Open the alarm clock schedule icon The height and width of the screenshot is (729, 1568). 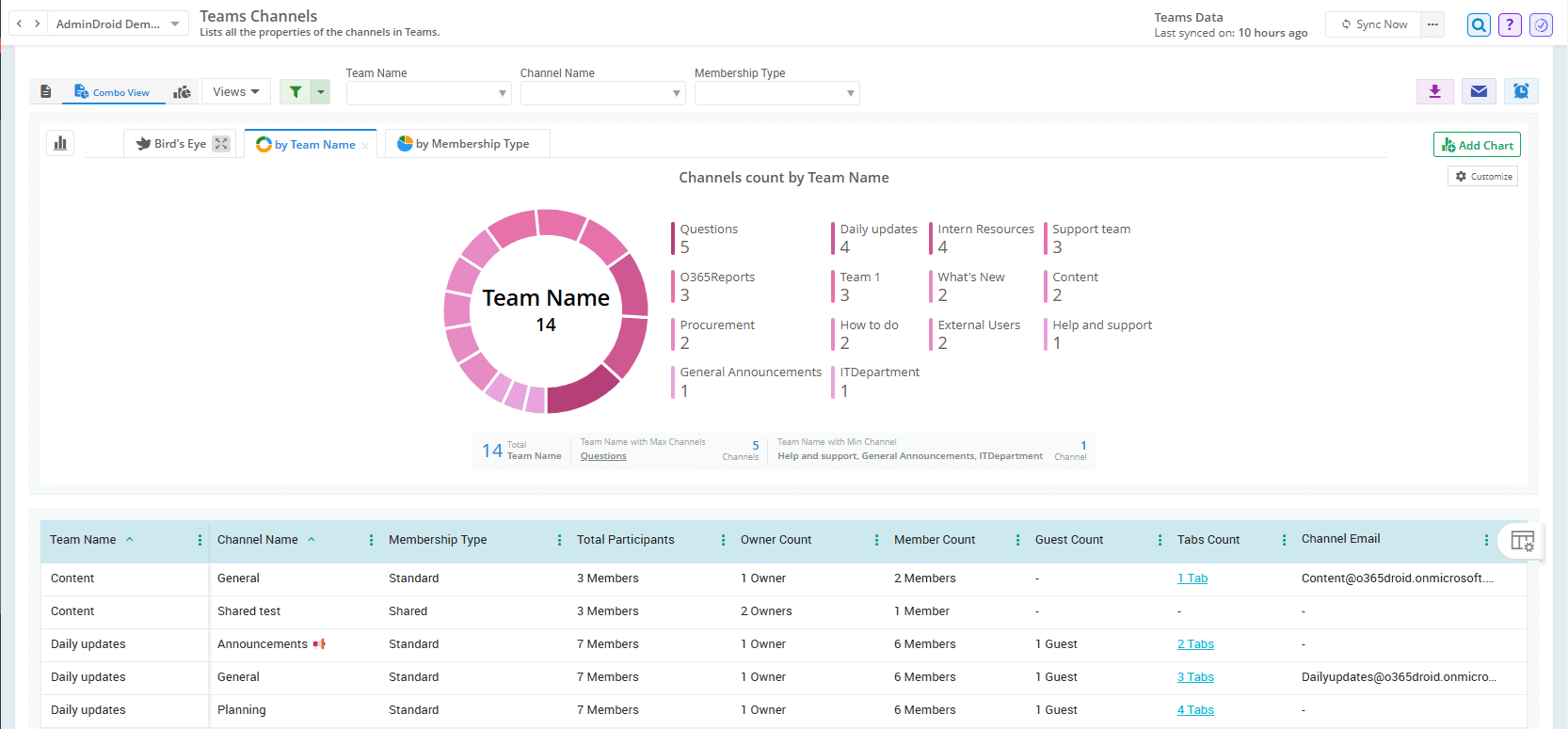pyautogui.click(x=1521, y=91)
